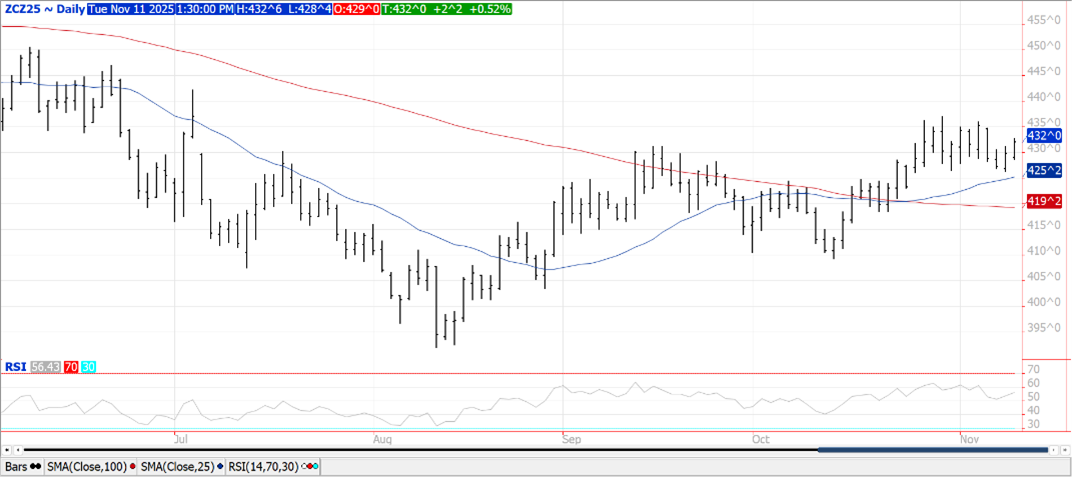Click the red dot icon beside SMA(Close,100)
The height and width of the screenshot is (477, 1072).
coord(132,467)
